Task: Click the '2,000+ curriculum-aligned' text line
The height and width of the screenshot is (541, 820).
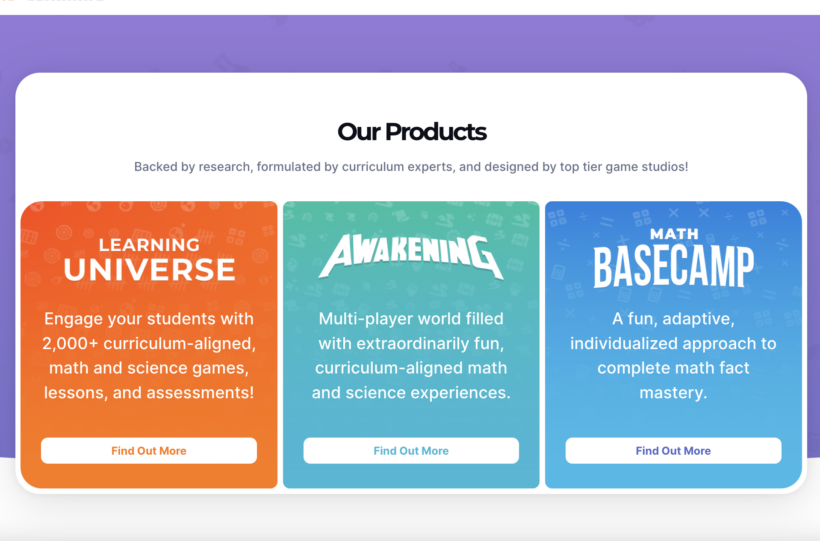Action: pos(149,344)
